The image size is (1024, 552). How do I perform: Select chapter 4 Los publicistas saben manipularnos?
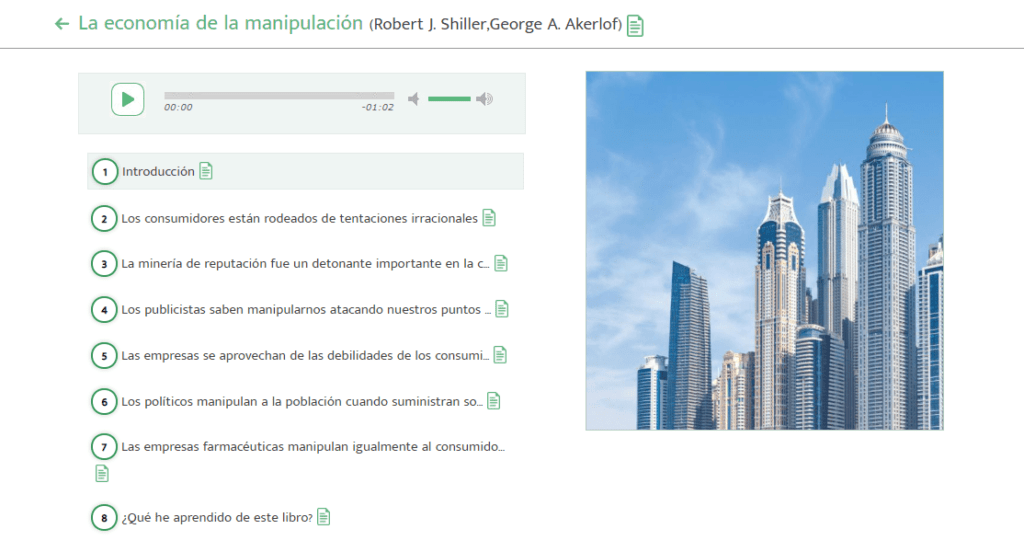click(306, 310)
